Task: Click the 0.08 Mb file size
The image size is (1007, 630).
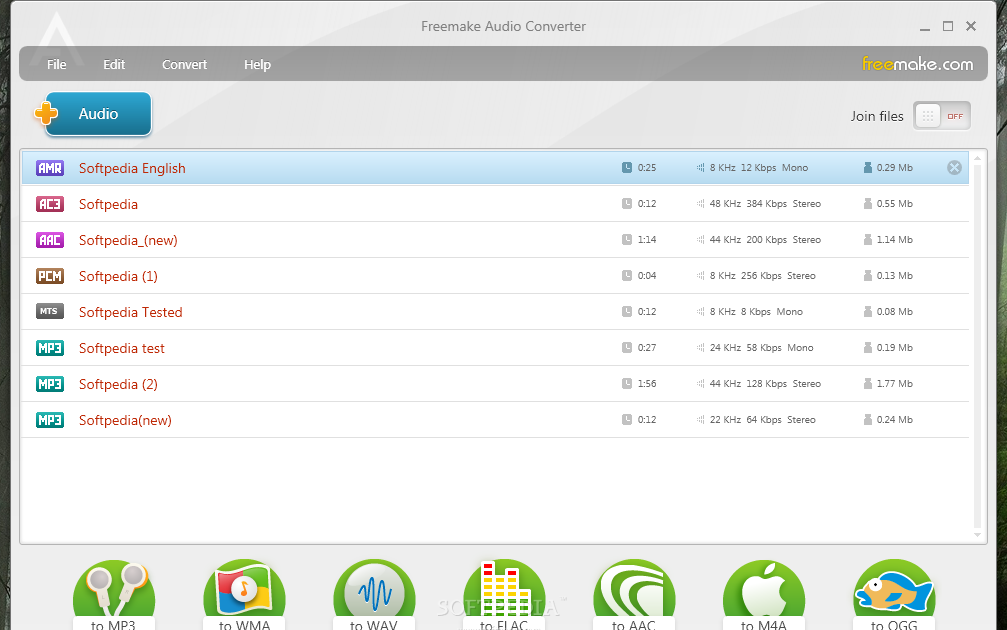Action: tap(895, 311)
